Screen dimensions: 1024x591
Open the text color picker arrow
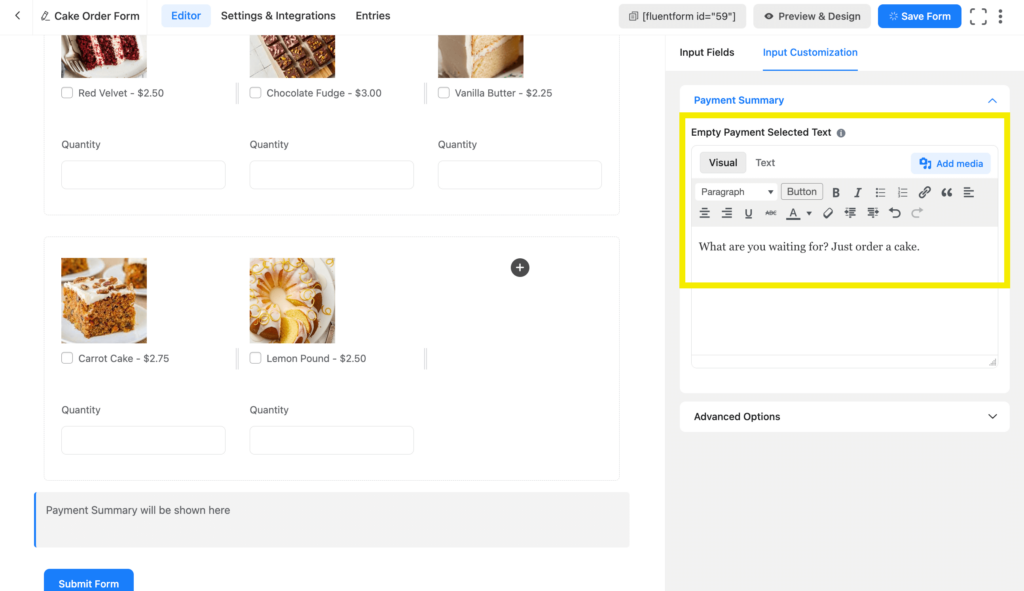808,213
